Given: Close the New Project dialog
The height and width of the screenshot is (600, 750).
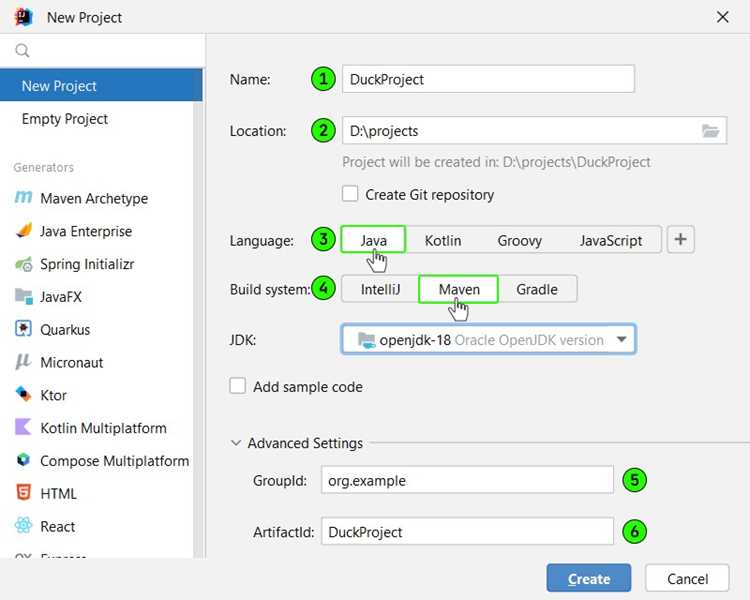Looking at the screenshot, I should tap(723, 17).
